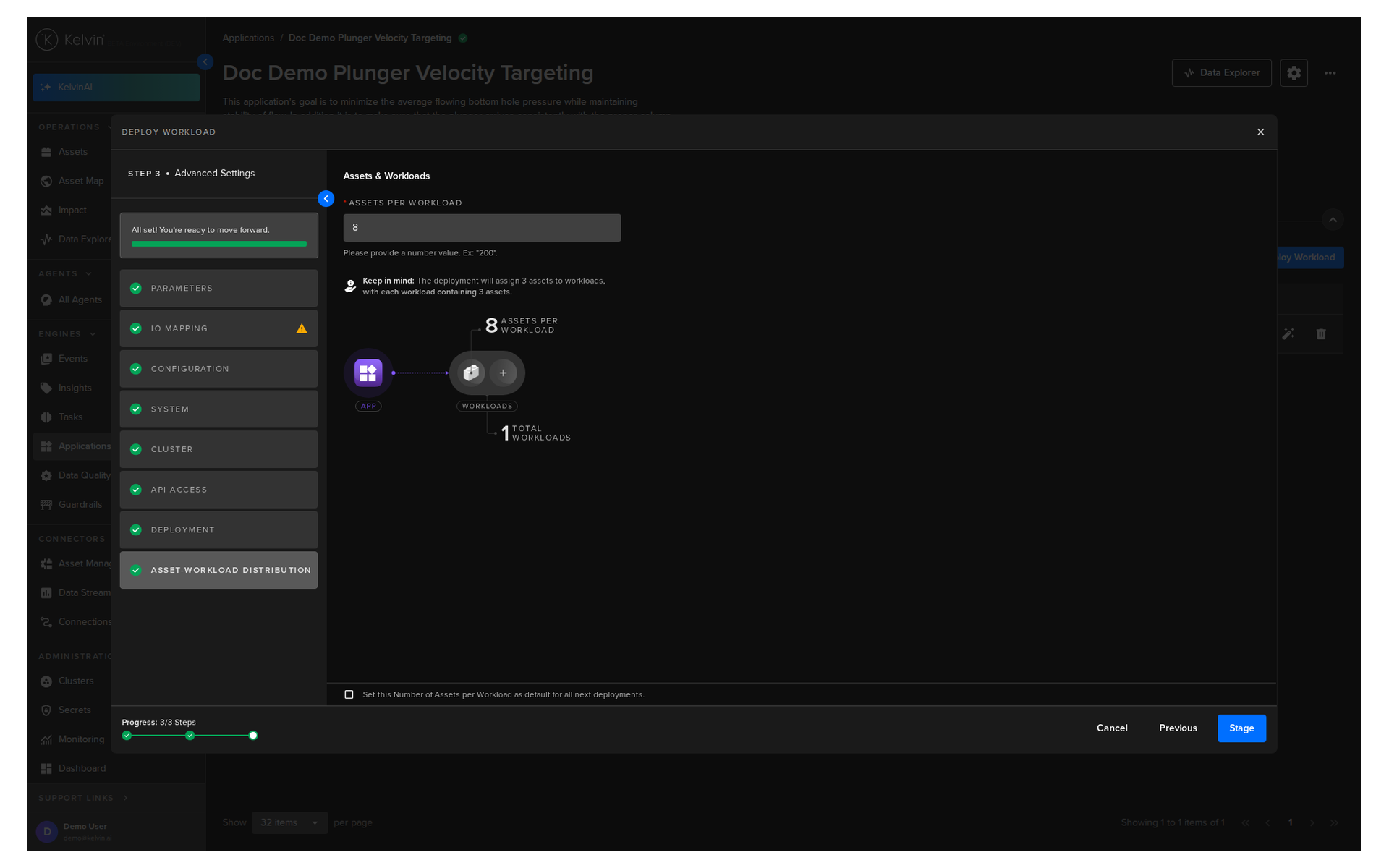Open the Parameters settings section
Image resolution: width=1389 pixels, height=868 pixels.
coord(218,288)
